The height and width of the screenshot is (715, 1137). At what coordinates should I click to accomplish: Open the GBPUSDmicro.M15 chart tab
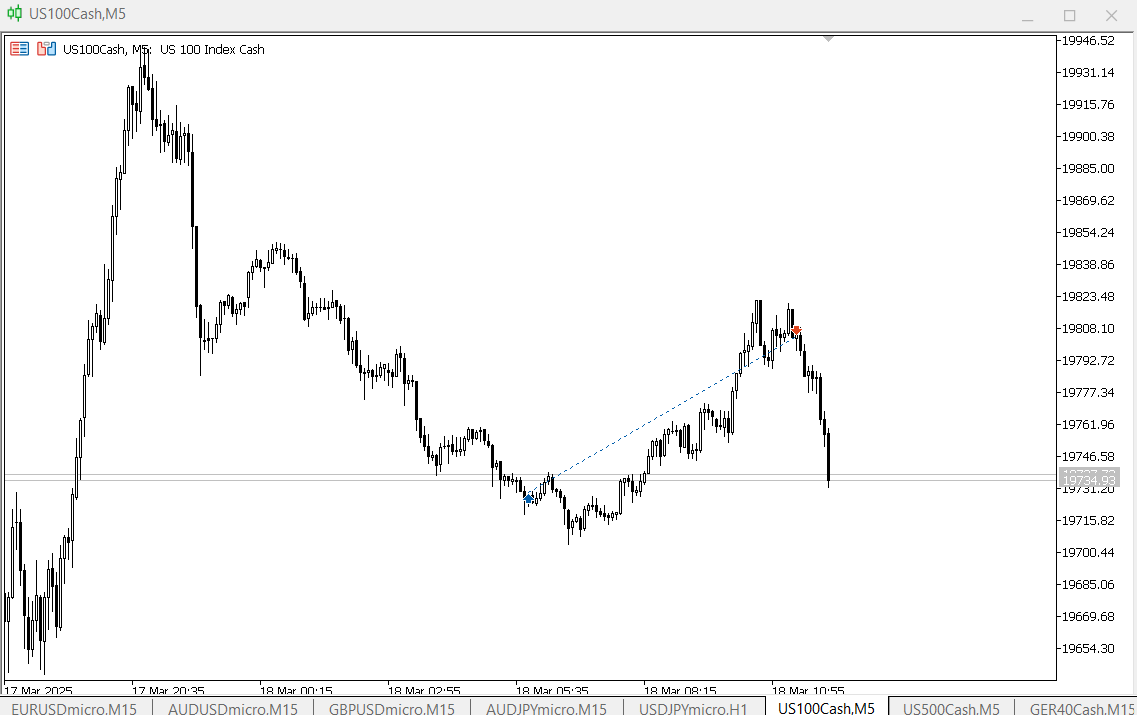tap(390, 708)
